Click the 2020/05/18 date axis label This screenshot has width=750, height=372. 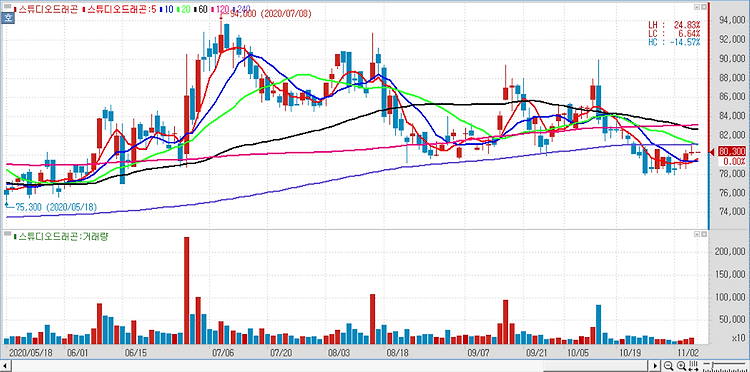click(x=31, y=352)
